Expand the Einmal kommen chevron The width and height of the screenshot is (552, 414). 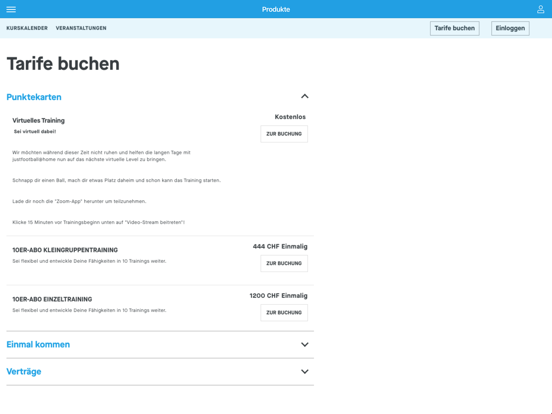tap(305, 344)
